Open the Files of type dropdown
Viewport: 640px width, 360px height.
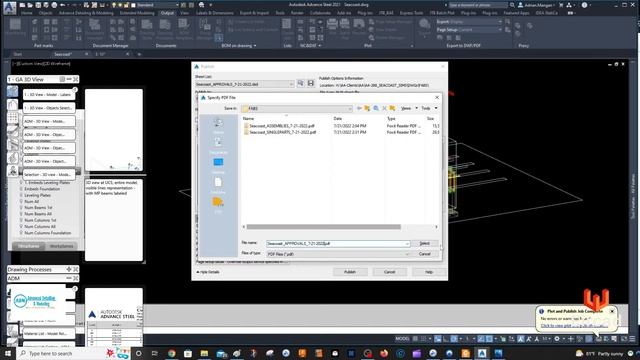coord(407,254)
